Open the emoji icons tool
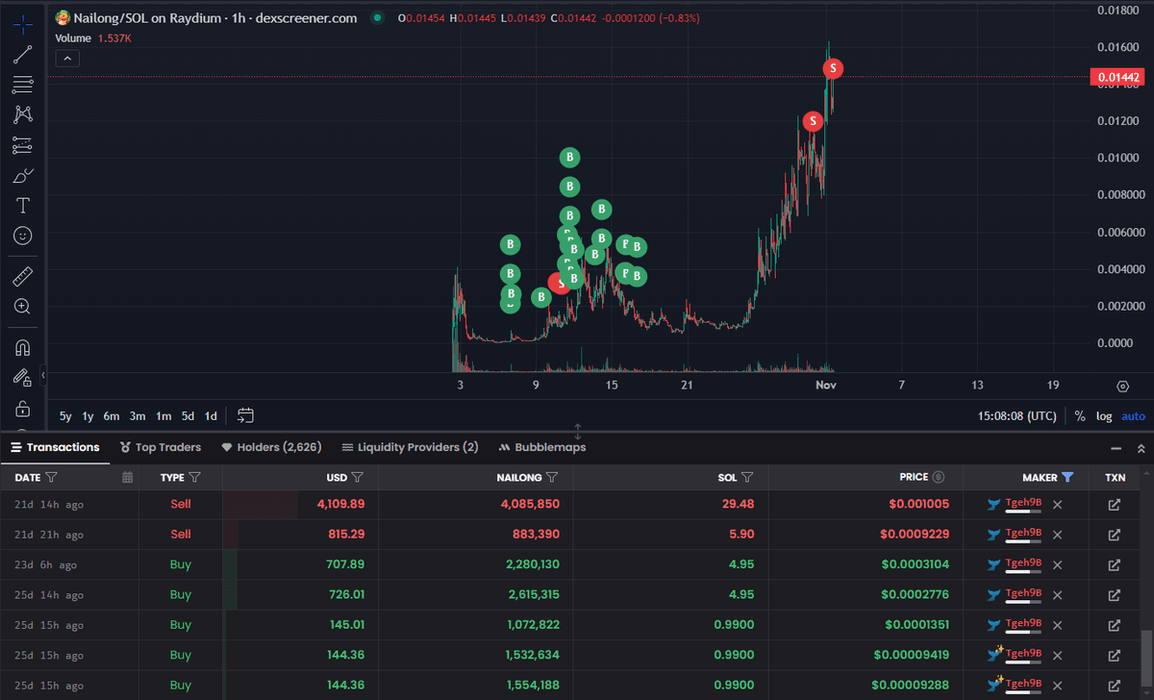The height and width of the screenshot is (700, 1154). (x=23, y=236)
